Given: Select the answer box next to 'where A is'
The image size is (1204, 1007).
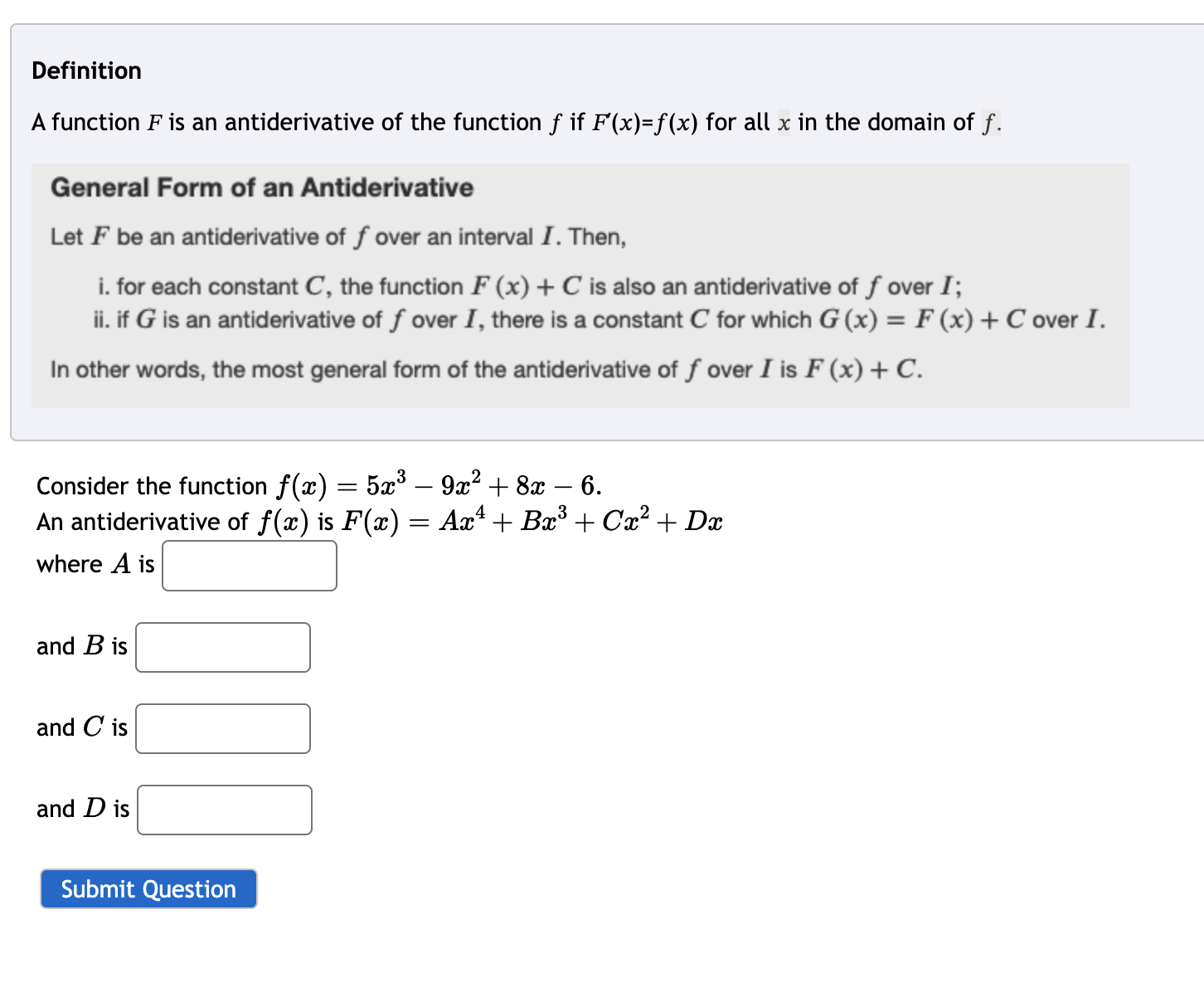Looking at the screenshot, I should click(x=249, y=565).
